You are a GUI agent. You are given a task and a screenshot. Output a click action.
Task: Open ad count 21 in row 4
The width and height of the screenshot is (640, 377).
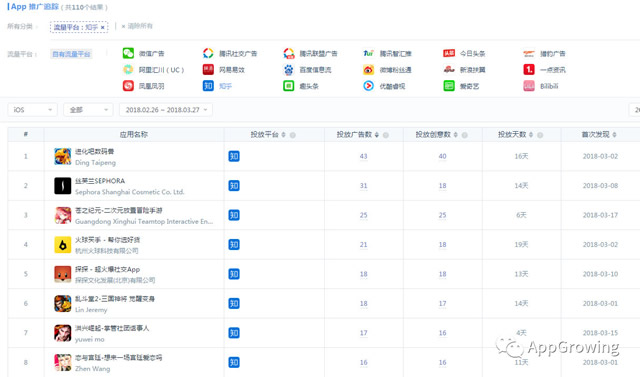pos(364,244)
